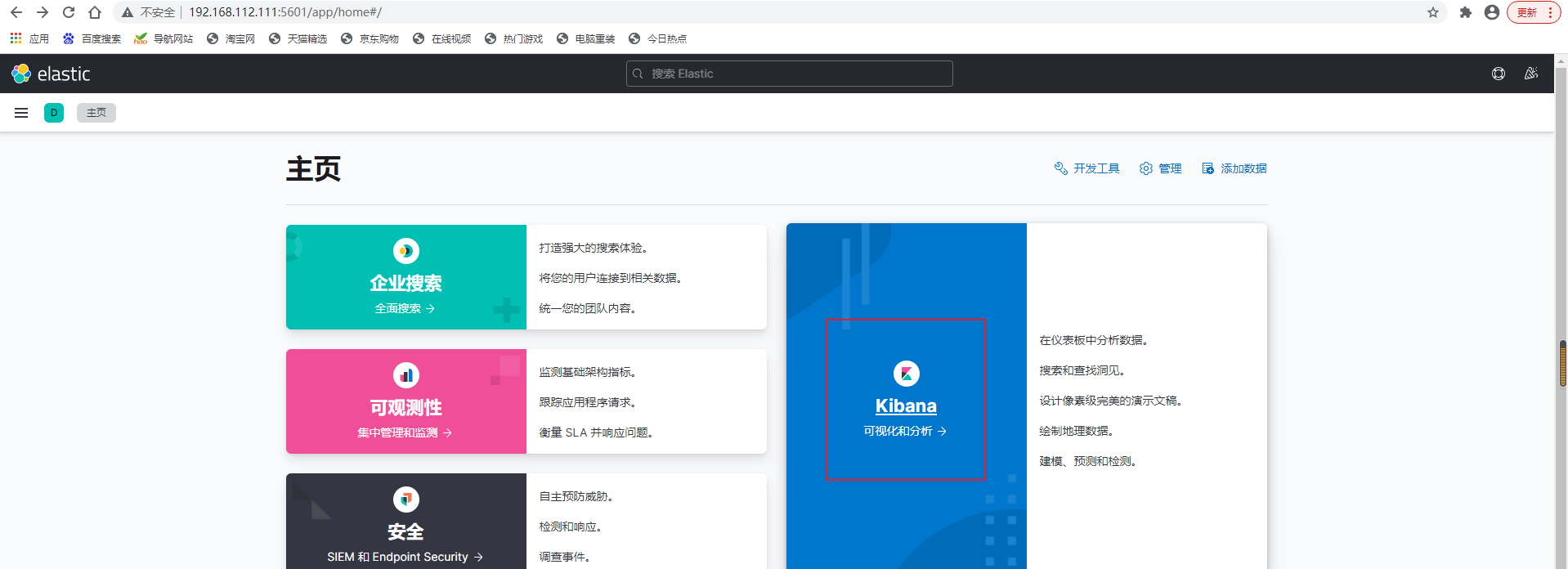Click text 监测基础架构指标。
The height and width of the screenshot is (569, 1568).
coord(589,373)
